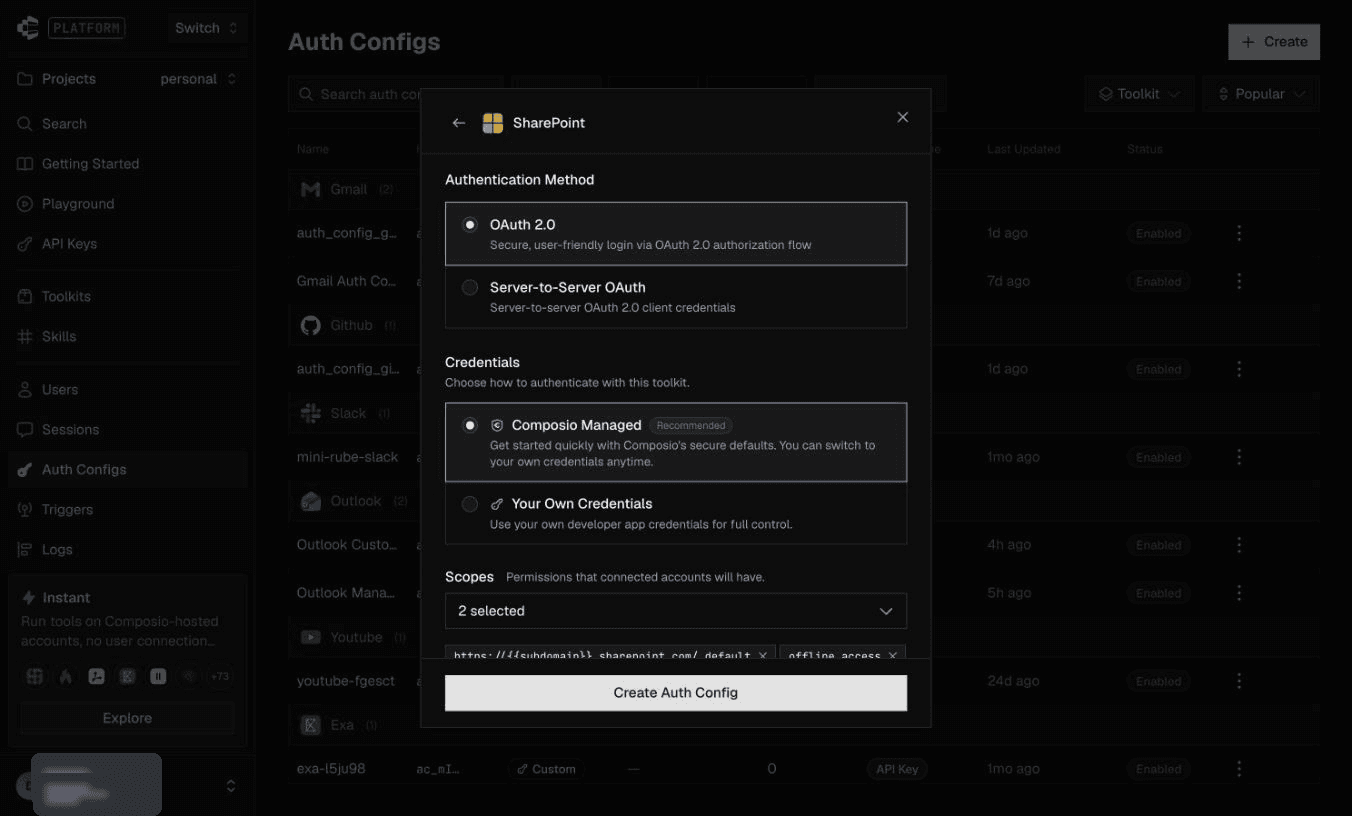Click the Logs sidebar icon
The height and width of the screenshot is (816, 1352).
point(25,550)
